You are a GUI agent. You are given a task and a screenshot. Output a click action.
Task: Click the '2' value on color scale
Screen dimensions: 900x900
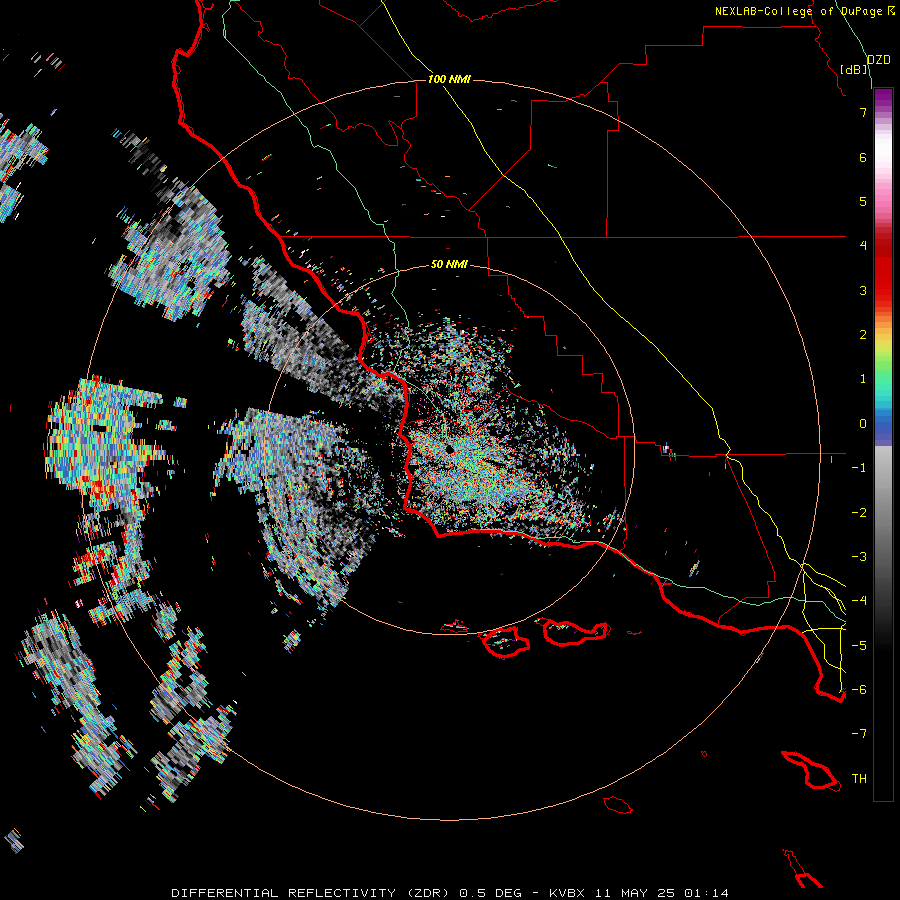[x=863, y=335]
